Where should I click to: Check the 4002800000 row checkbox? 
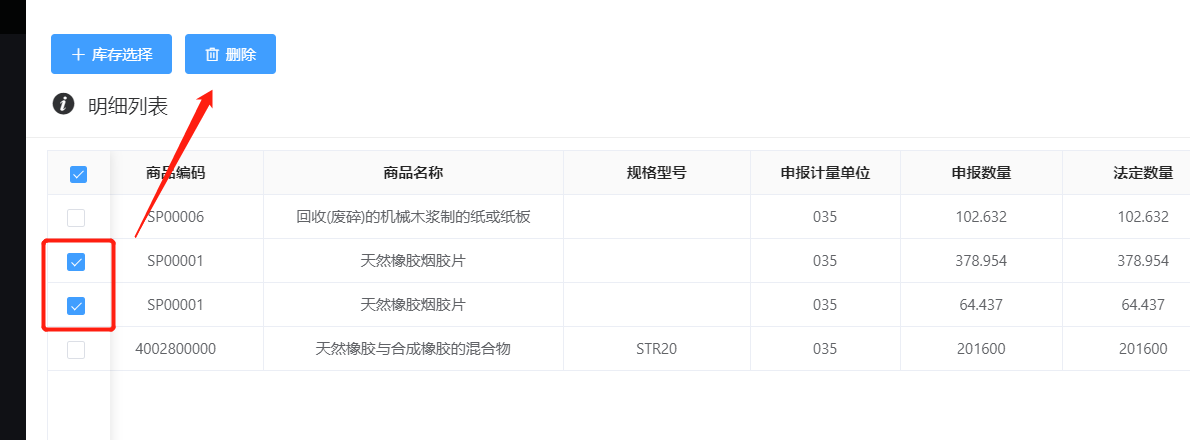pyautogui.click(x=76, y=350)
